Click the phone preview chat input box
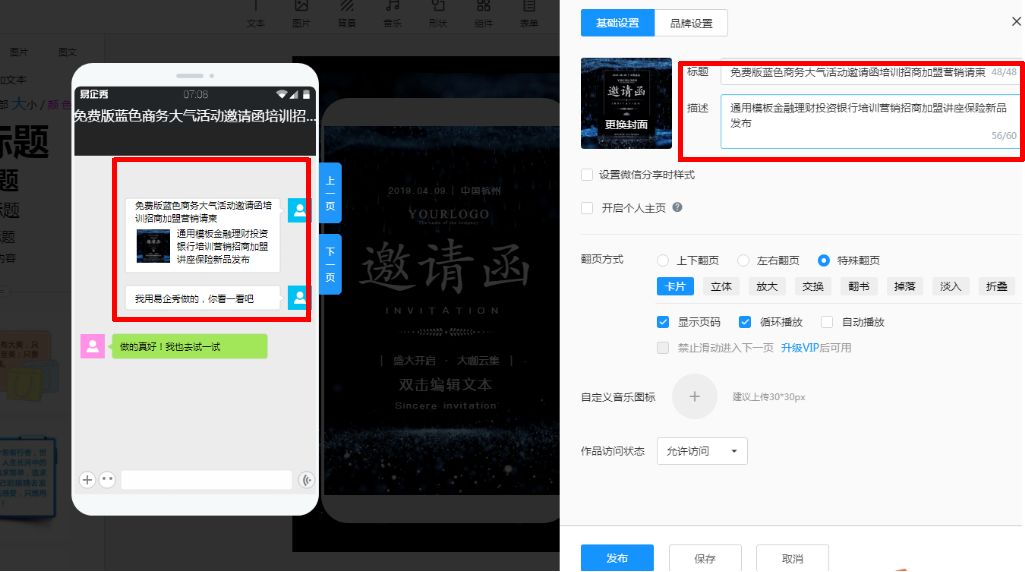 point(207,480)
